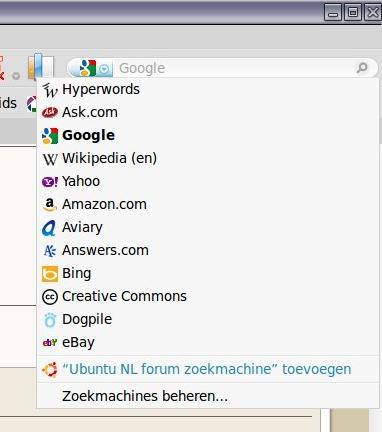
Task: Add the Ubuntu NL forum zoekmachine
Action: tap(208, 369)
